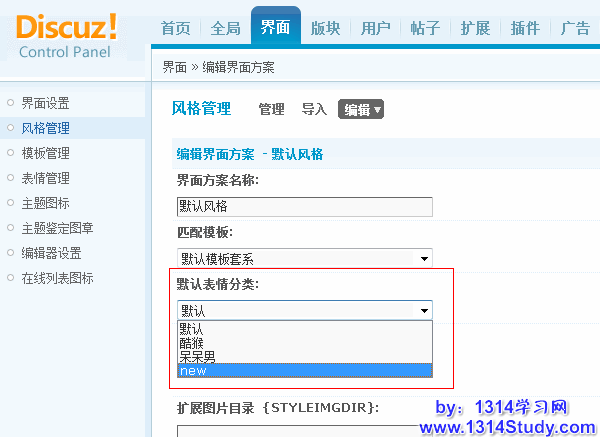Click the 界面方案名称 text field
Viewport: 600px width, 437px height.
tap(304, 207)
